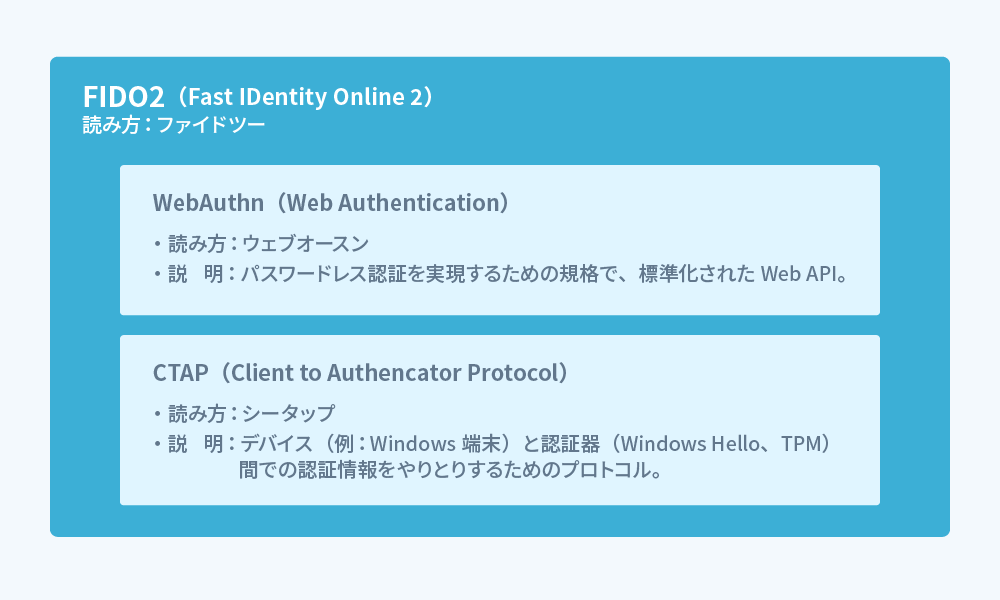Click the TPM text
This screenshot has width=1000, height=600.
point(799,443)
